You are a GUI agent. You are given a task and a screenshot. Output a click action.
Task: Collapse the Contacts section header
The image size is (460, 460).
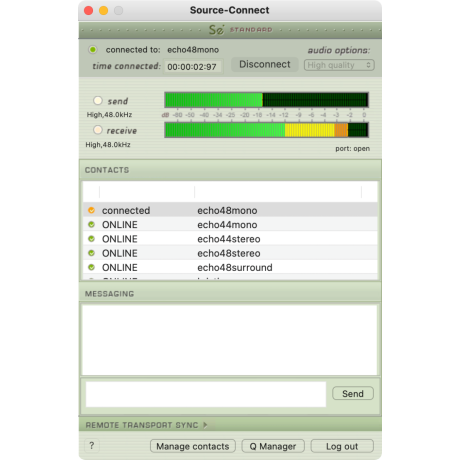[230, 170]
